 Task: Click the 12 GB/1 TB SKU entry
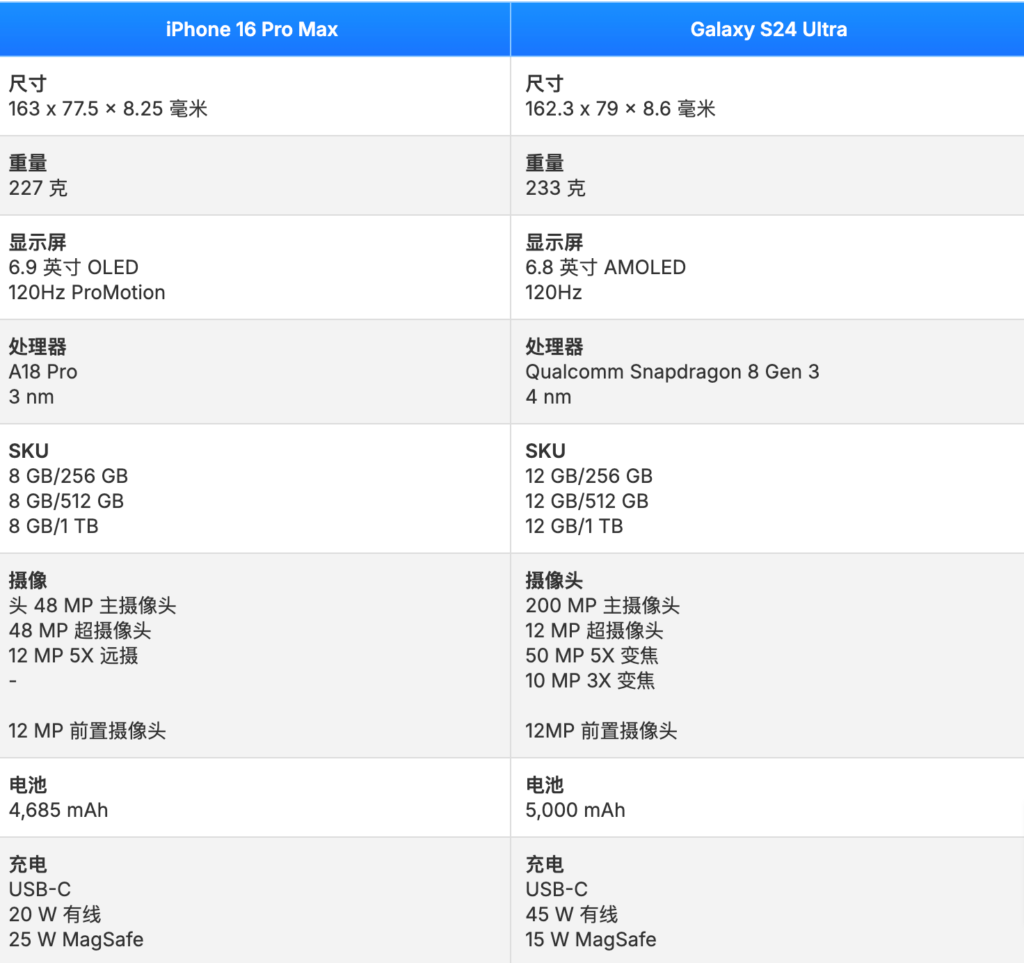coord(574,526)
